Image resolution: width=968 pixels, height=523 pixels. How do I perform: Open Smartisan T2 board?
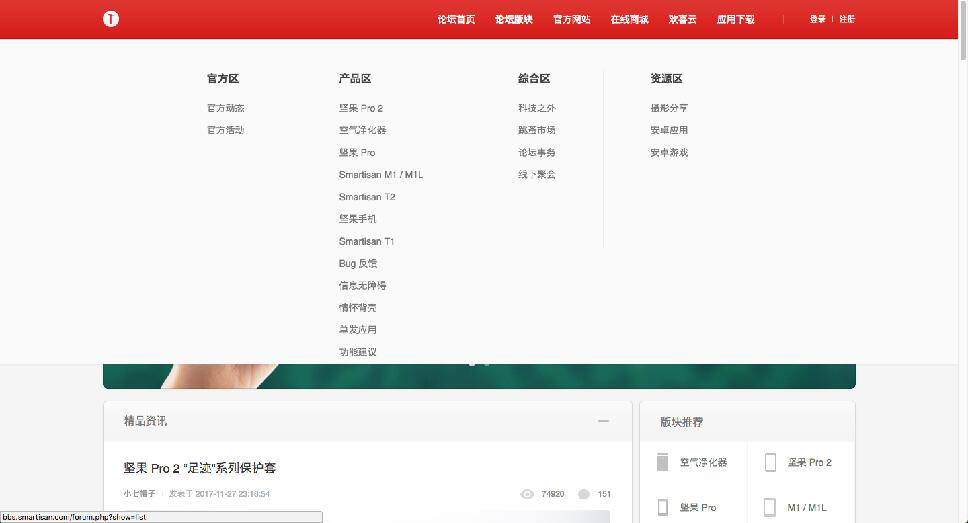tap(367, 197)
